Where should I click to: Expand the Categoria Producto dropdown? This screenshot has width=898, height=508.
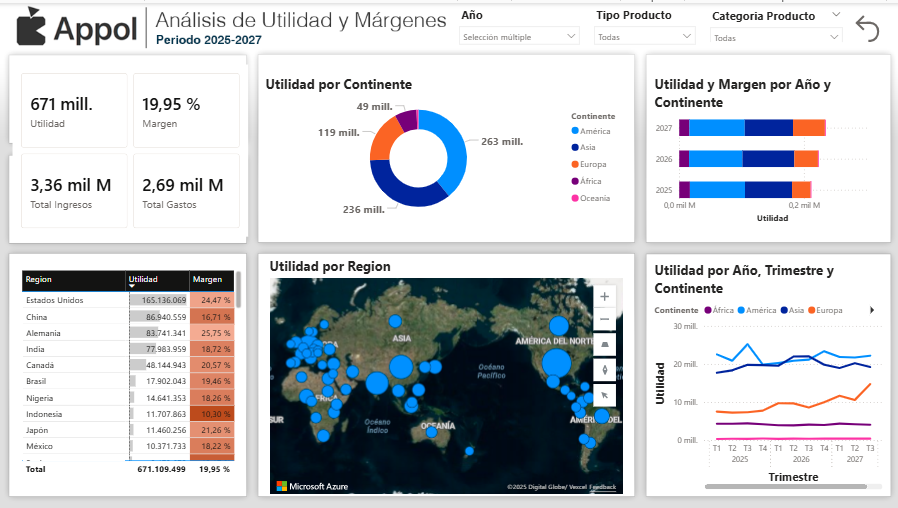click(777, 38)
